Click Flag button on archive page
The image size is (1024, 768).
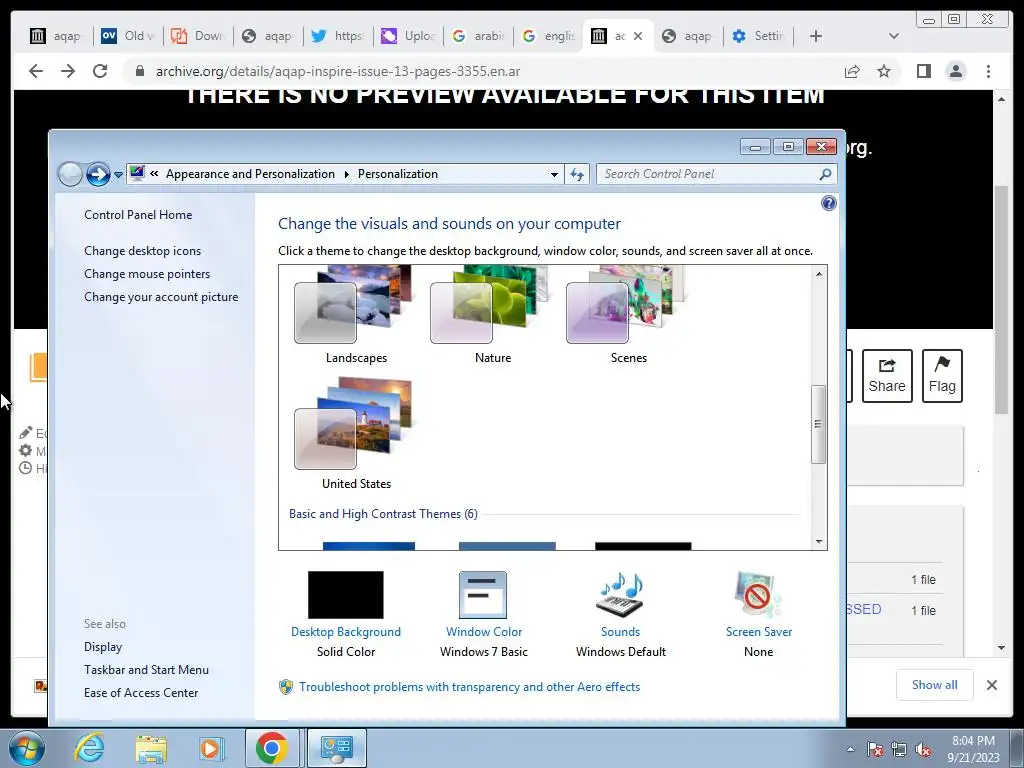click(x=942, y=376)
